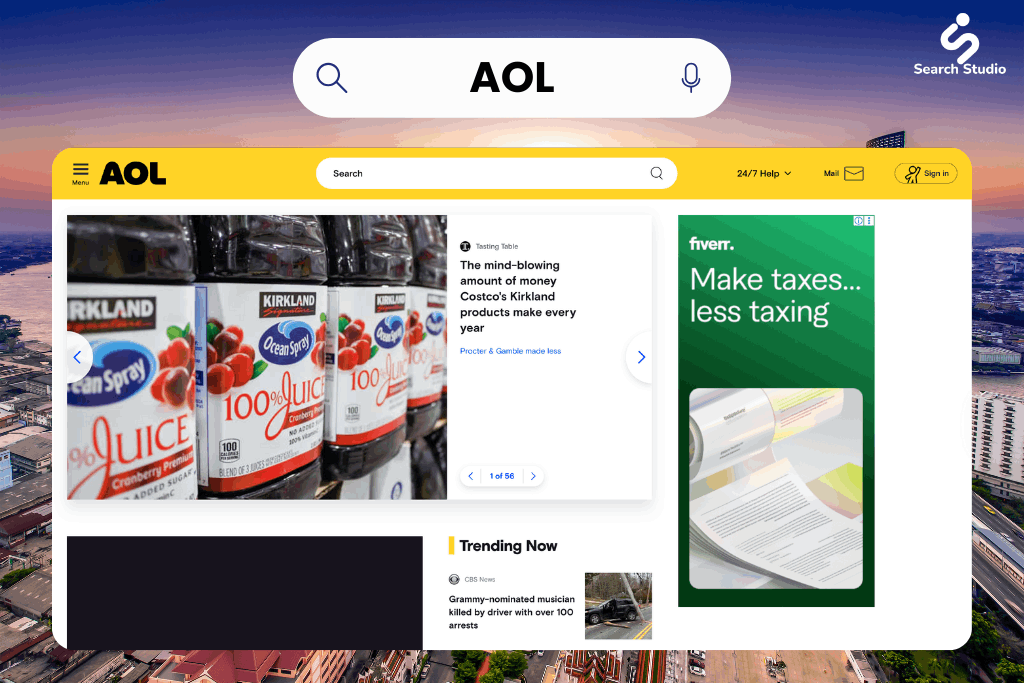This screenshot has width=1024, height=683.
Task: Click the large magnifier icon in top banner
Action: (332, 78)
